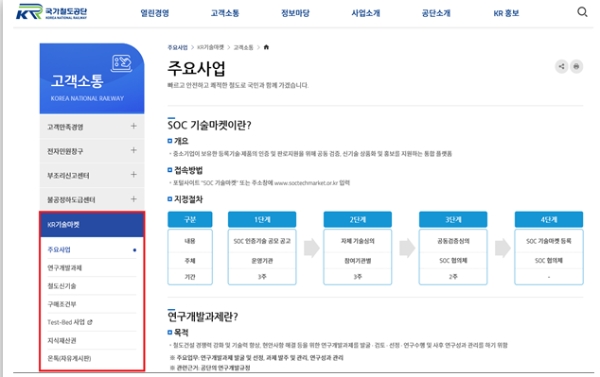Click the 개요 subheading
Image resolution: width=600 pixels, height=377 pixels.
(181, 141)
